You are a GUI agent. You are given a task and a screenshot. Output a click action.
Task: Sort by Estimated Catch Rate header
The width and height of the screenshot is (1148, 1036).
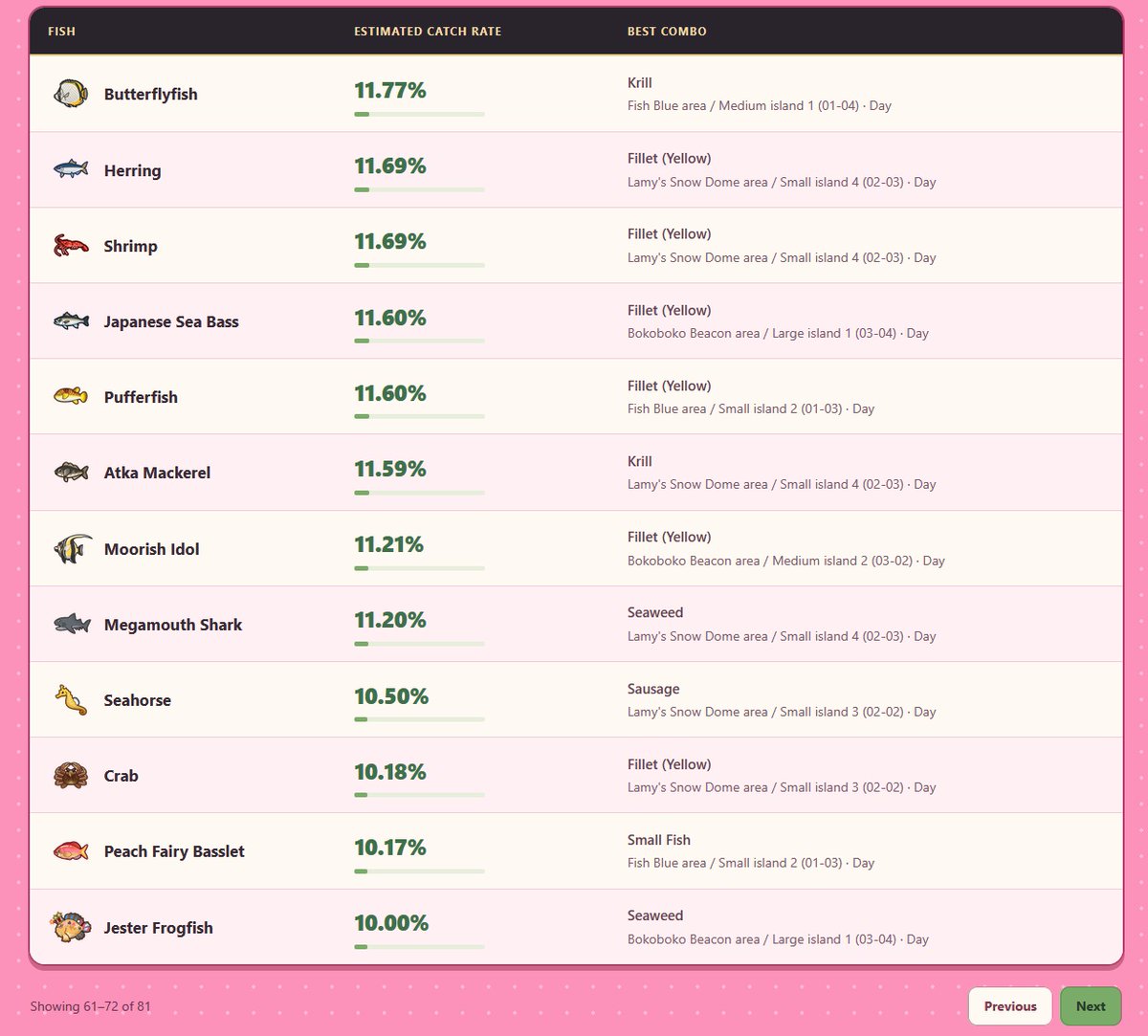tap(428, 32)
